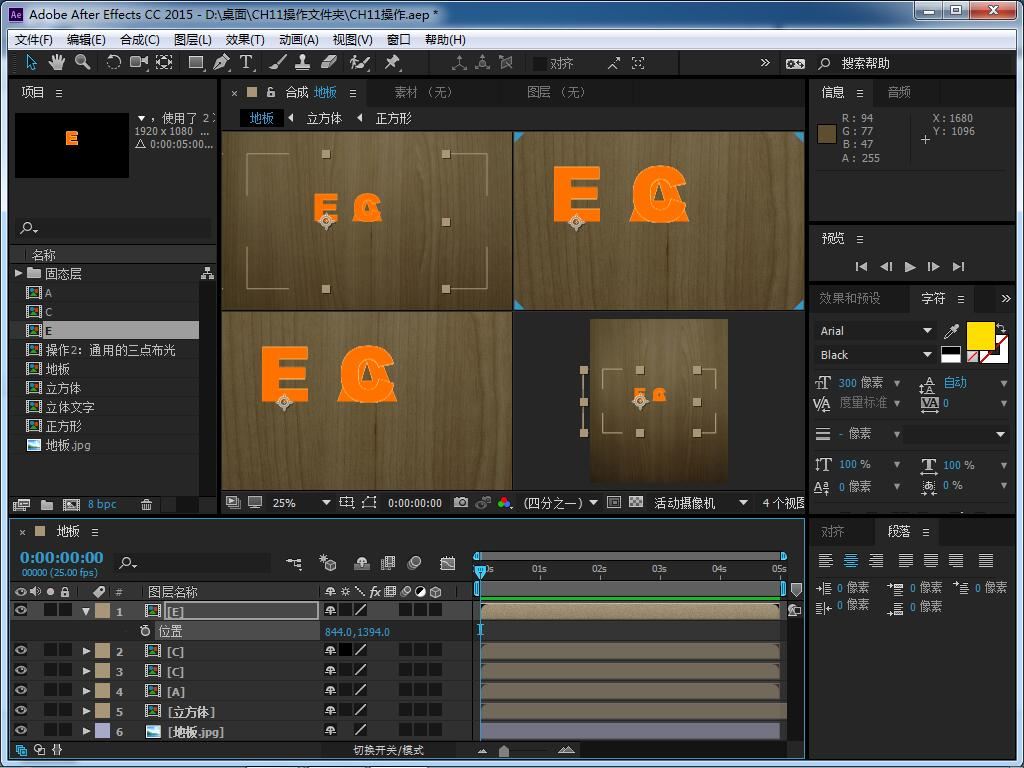Select the Rotation tool

point(113,62)
